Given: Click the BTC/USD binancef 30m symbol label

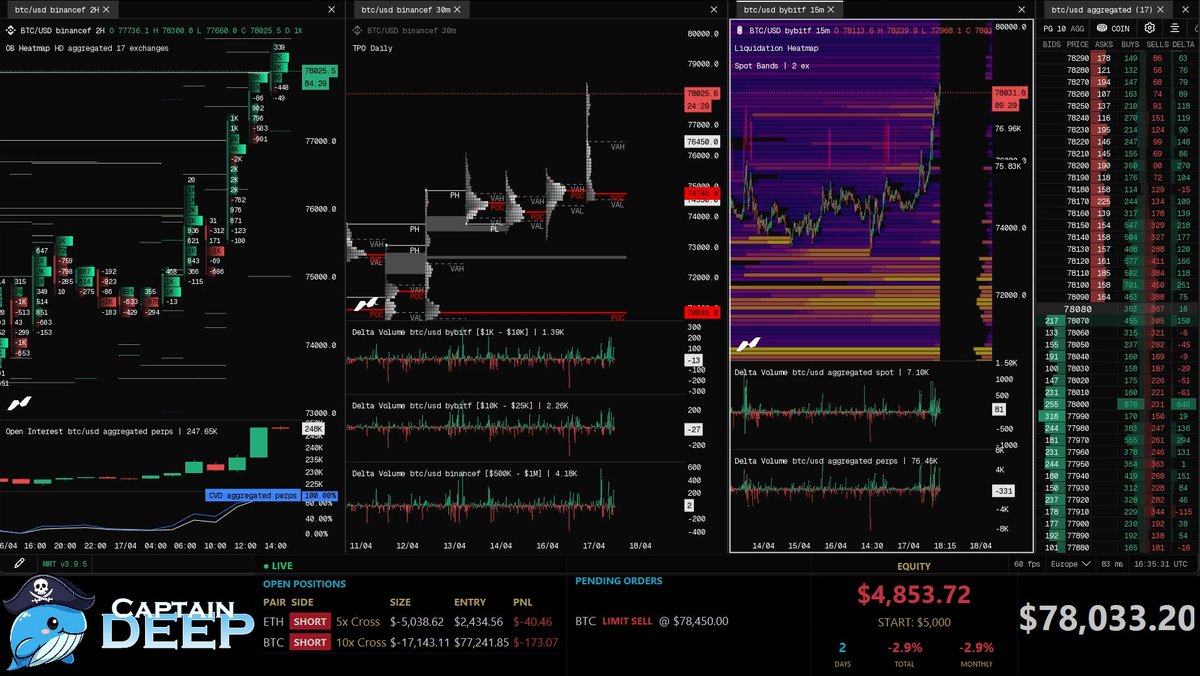Looking at the screenshot, I should click(x=410, y=31).
